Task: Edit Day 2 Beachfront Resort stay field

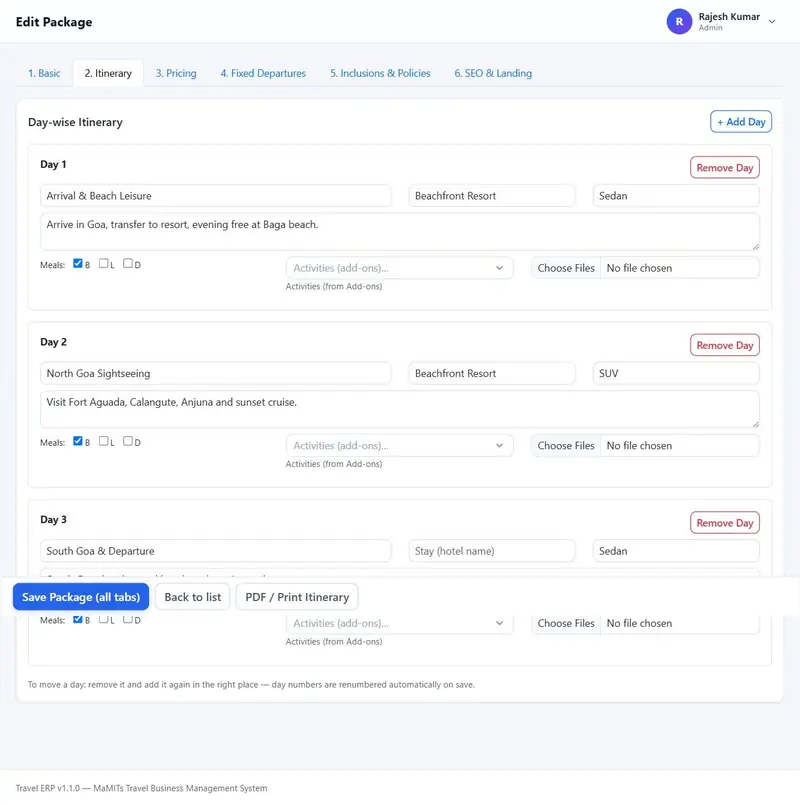Action: coord(492,373)
